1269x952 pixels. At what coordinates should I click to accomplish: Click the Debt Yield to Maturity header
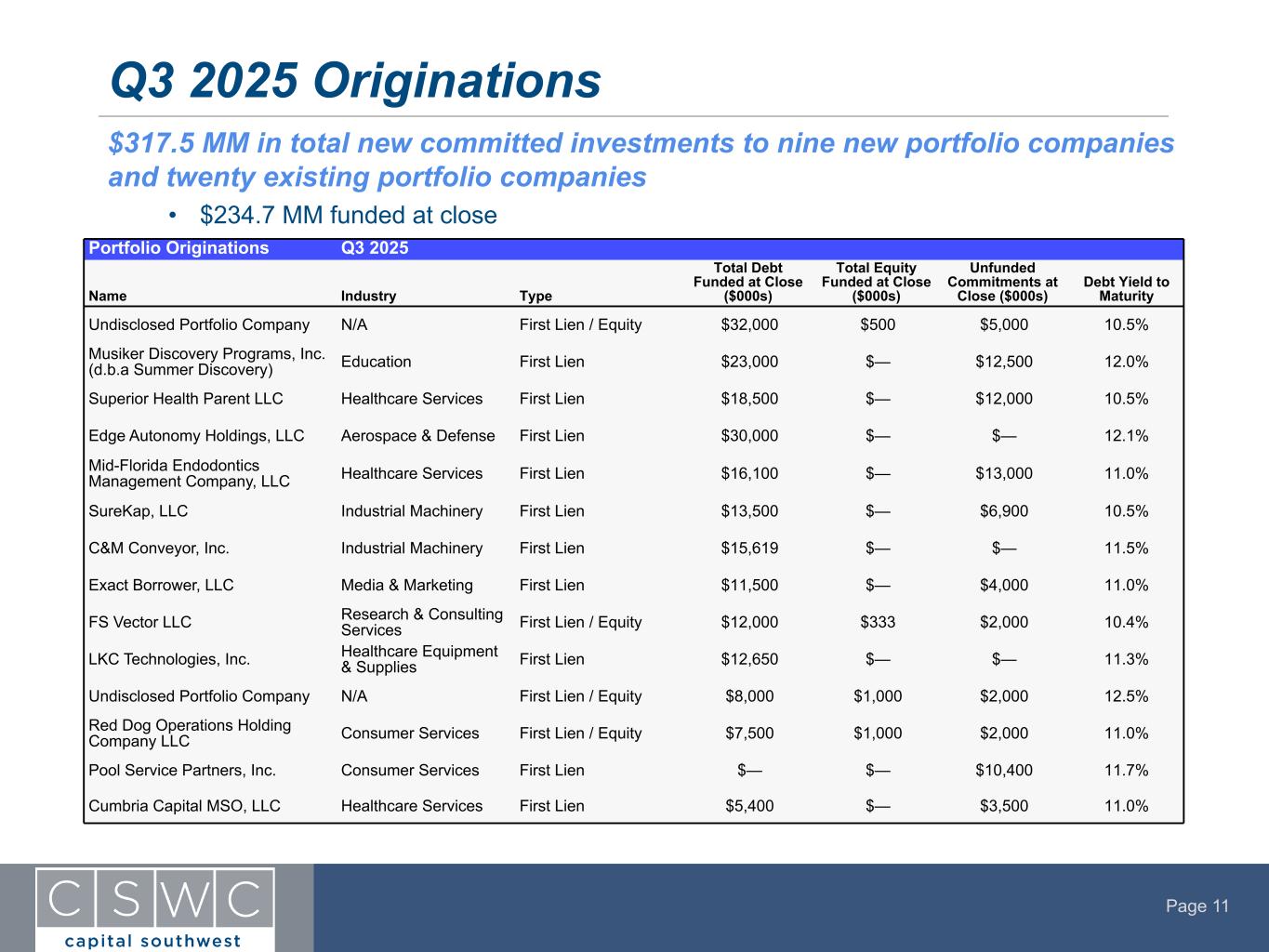(x=1126, y=289)
